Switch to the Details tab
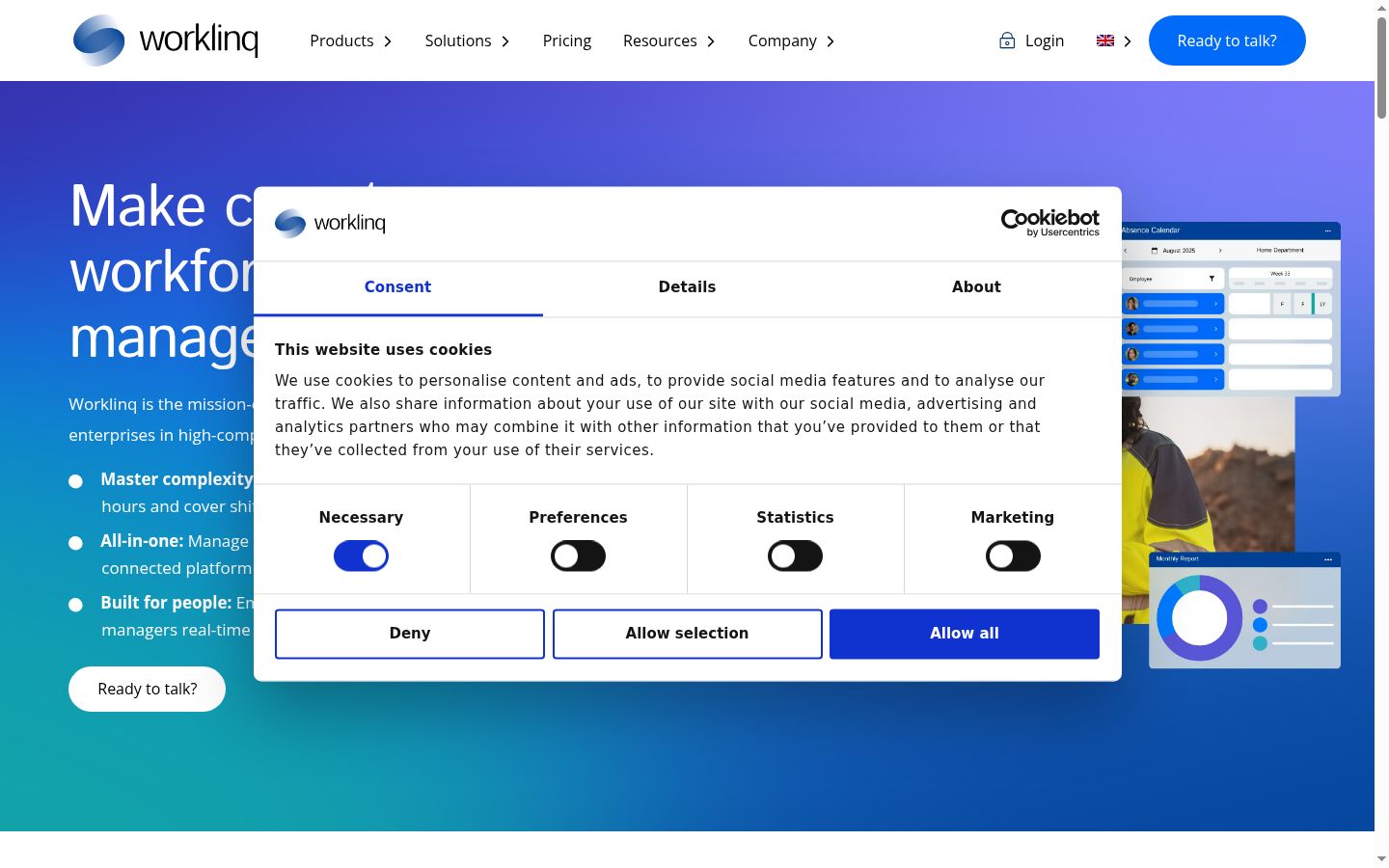1389x868 pixels. tap(688, 287)
